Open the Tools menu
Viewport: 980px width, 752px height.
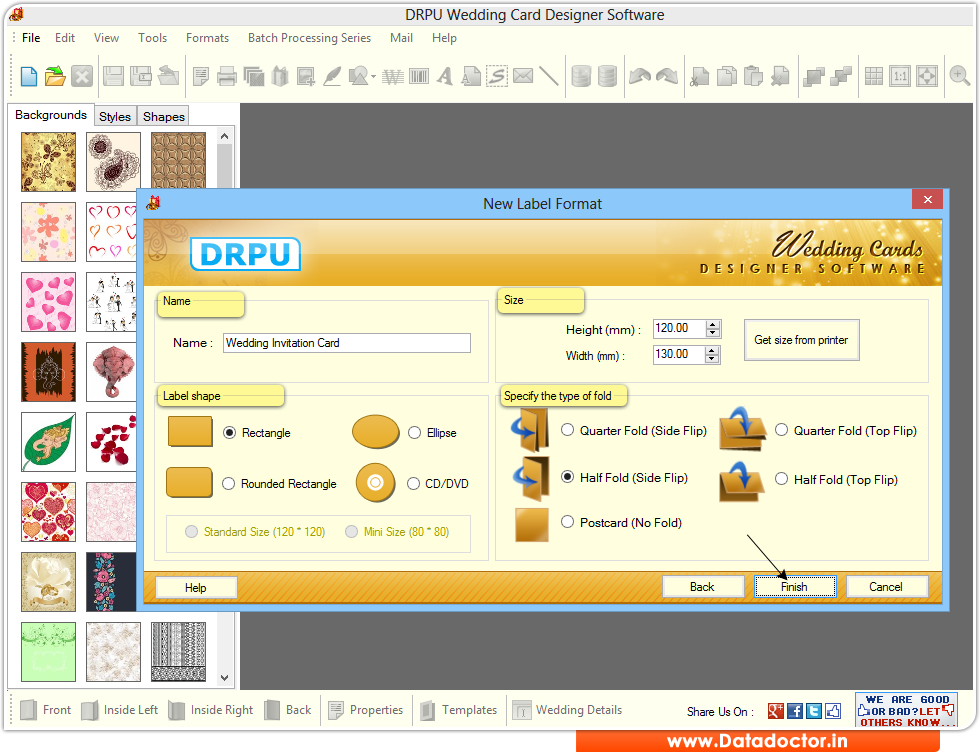(x=152, y=38)
